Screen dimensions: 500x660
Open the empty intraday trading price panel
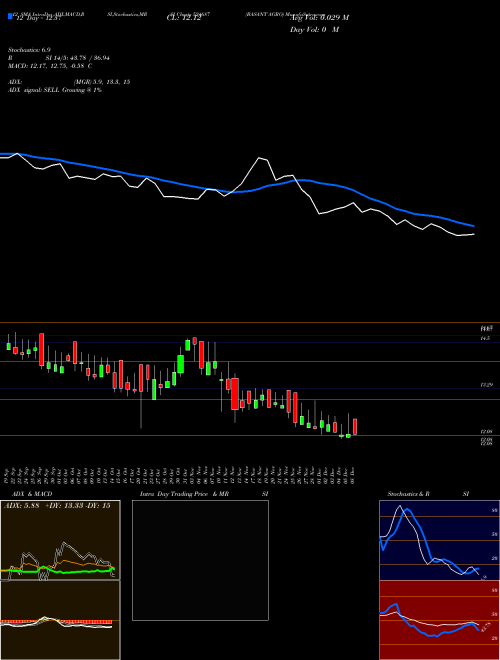click(200, 560)
